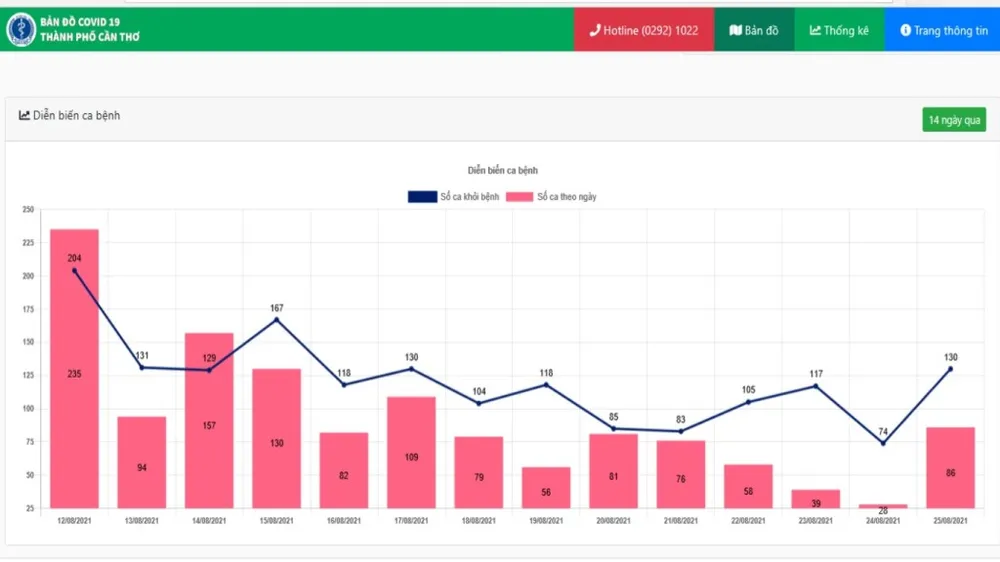
Task: Click the health department logo icon
Action: click(20, 30)
